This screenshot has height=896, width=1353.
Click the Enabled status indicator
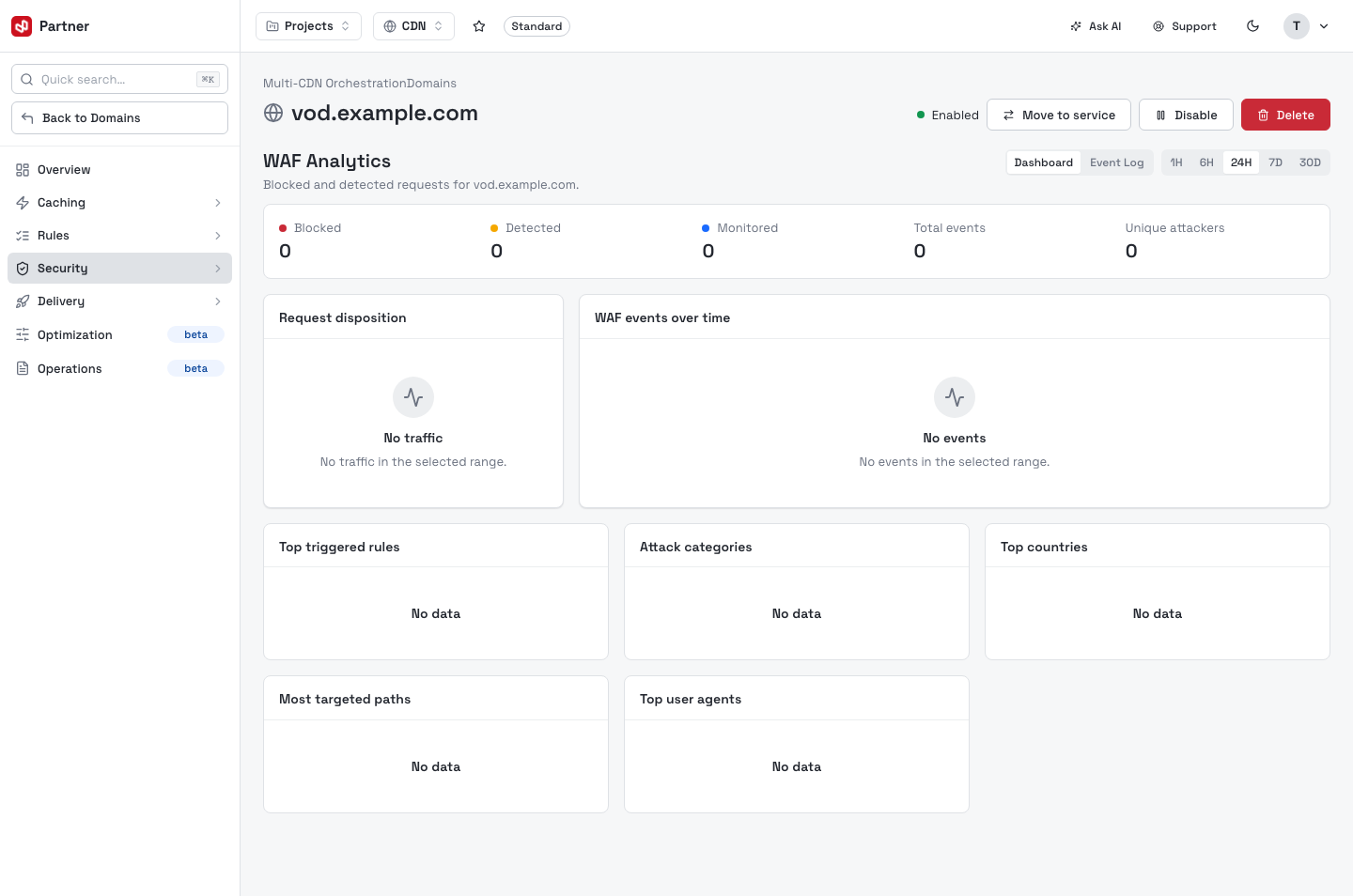(x=948, y=116)
